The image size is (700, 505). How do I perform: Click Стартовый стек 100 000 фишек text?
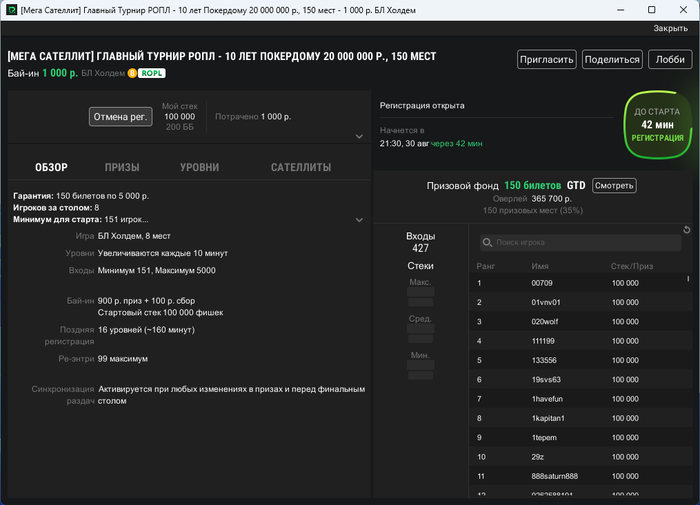tap(160, 313)
